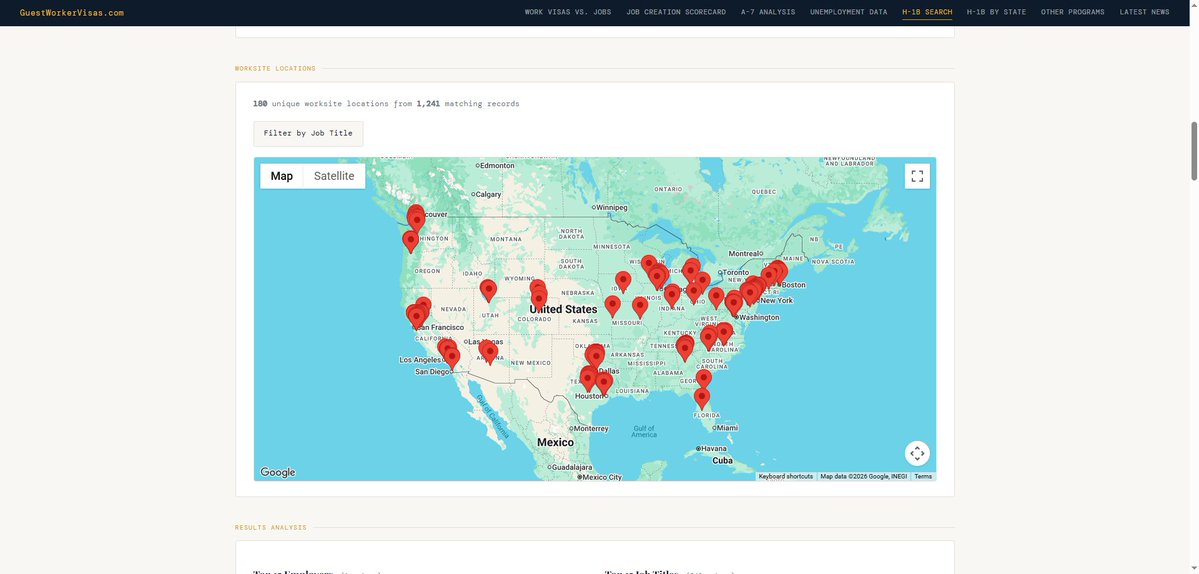Click the 'Mexico' map label
1199x574 pixels.
[555, 443]
